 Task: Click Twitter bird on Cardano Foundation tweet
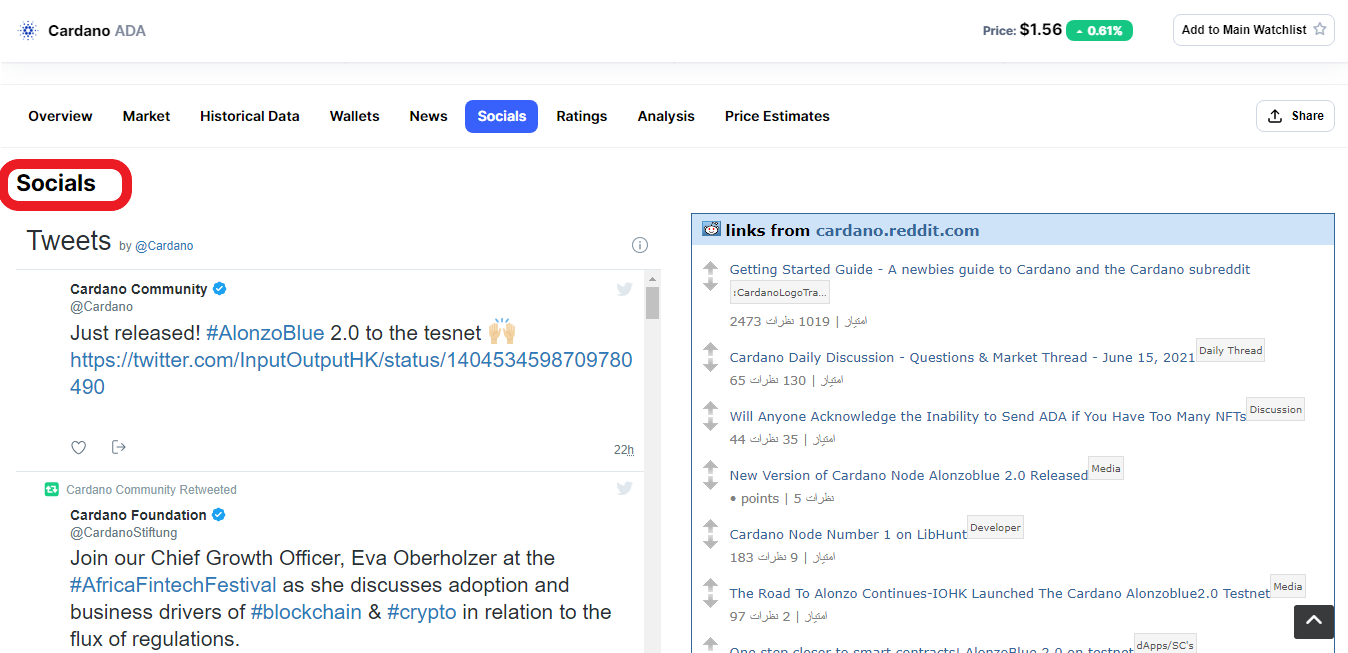(x=624, y=488)
